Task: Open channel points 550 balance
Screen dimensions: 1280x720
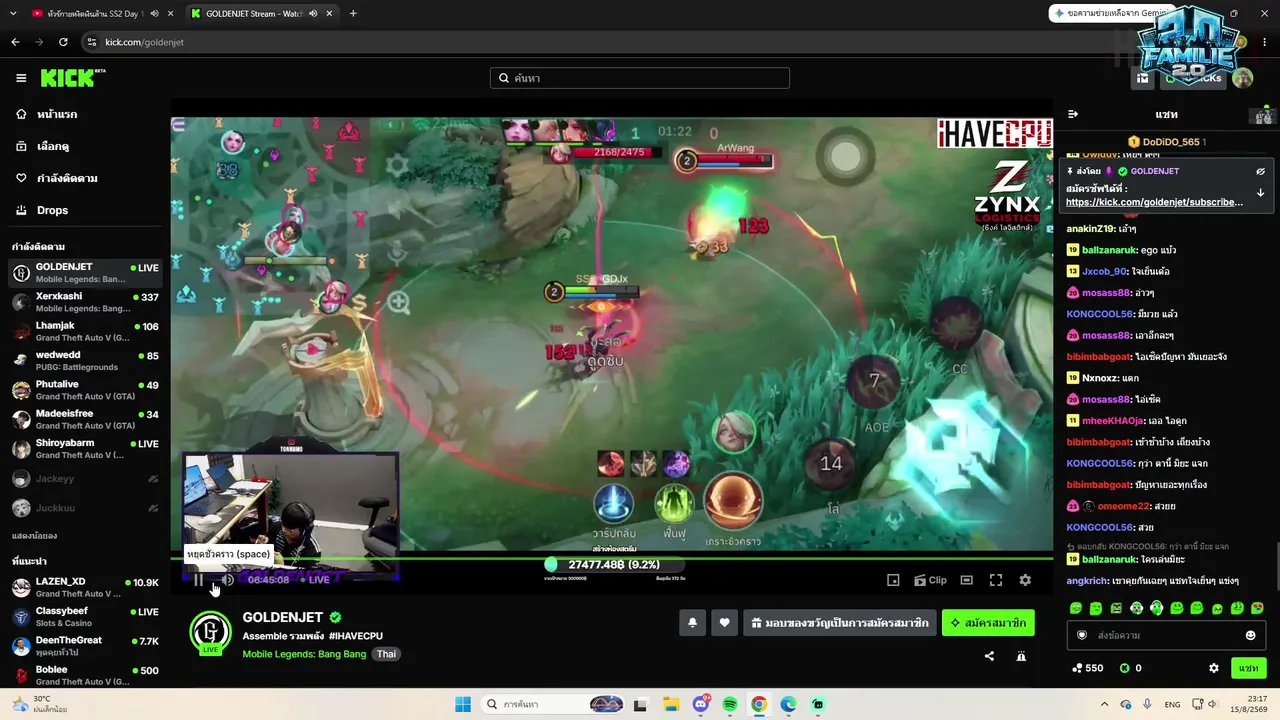Action: tap(1087, 668)
